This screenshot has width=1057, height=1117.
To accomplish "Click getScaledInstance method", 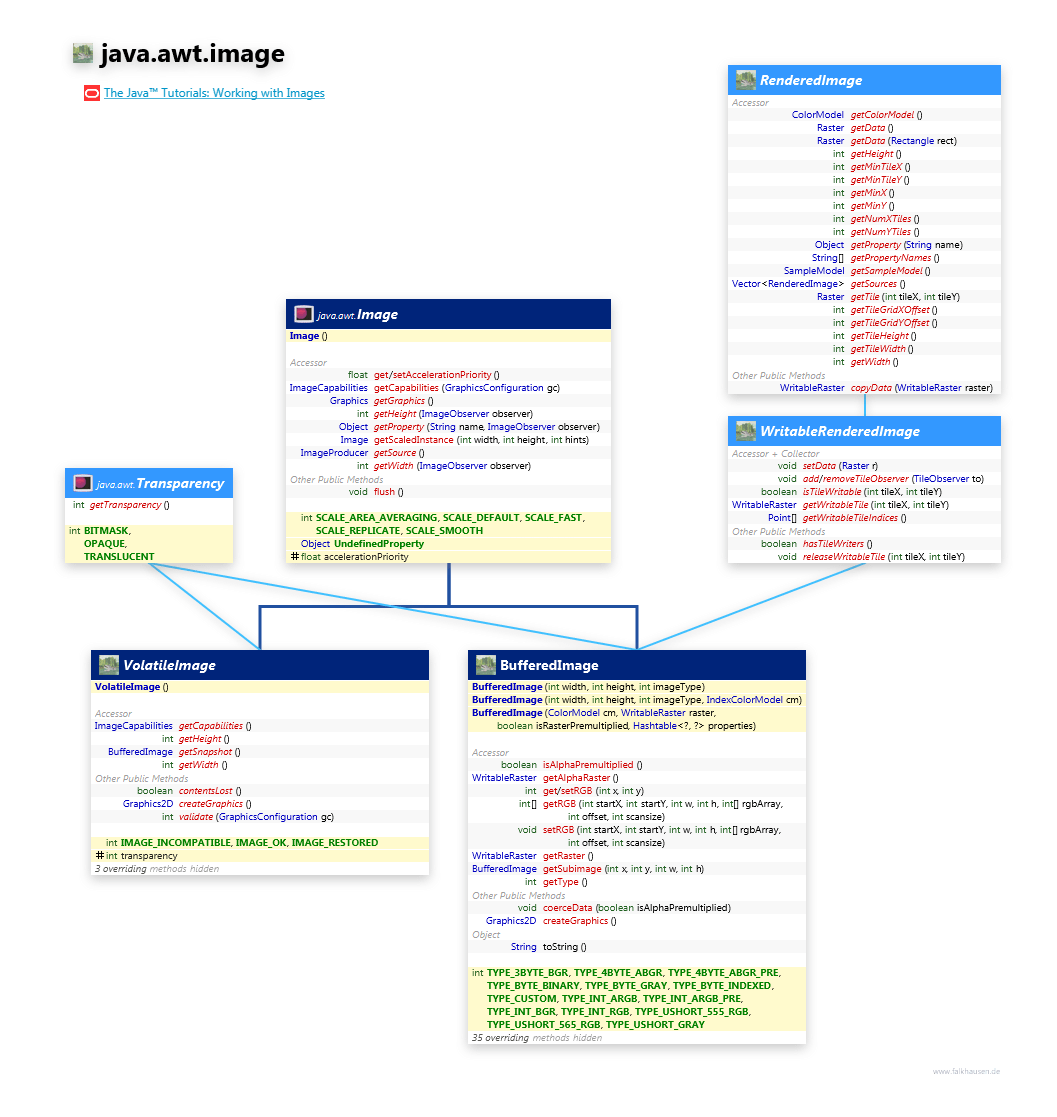I will 413,440.
